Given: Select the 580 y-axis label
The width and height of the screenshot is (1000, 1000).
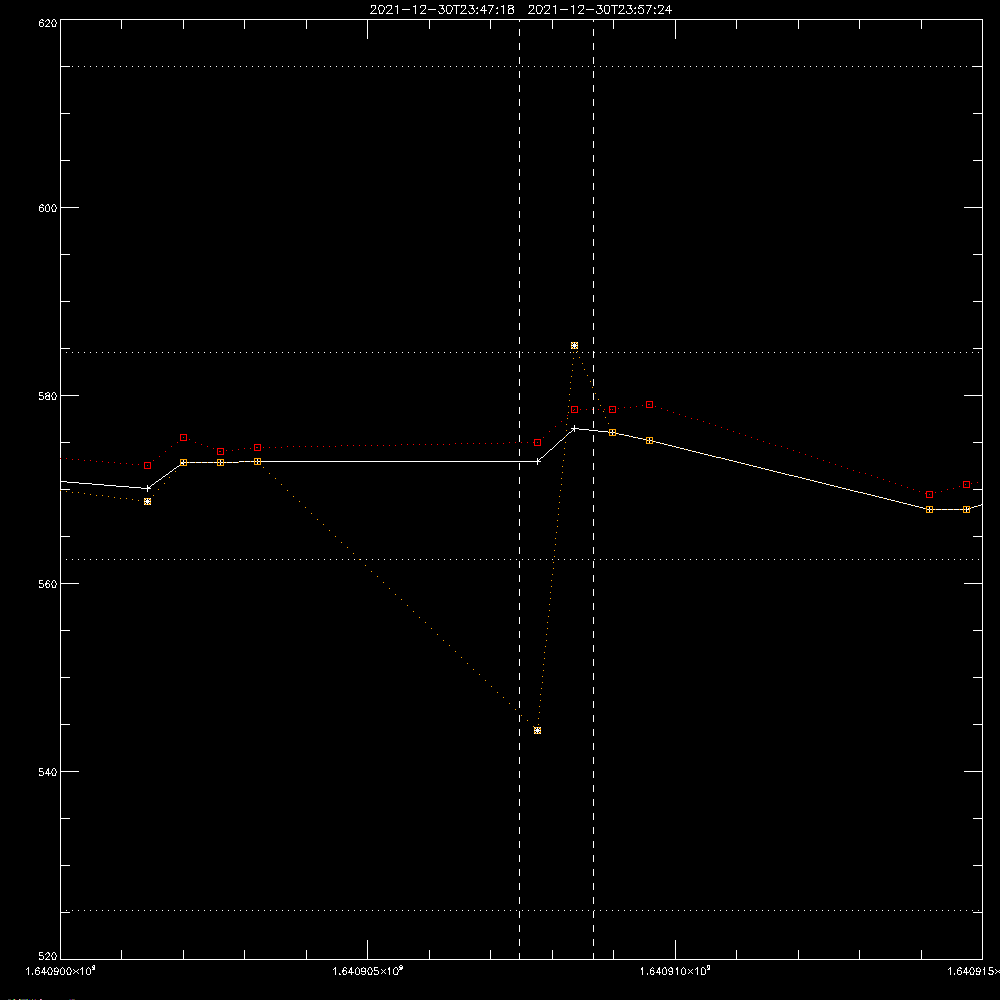Looking at the screenshot, I should (x=48, y=396).
